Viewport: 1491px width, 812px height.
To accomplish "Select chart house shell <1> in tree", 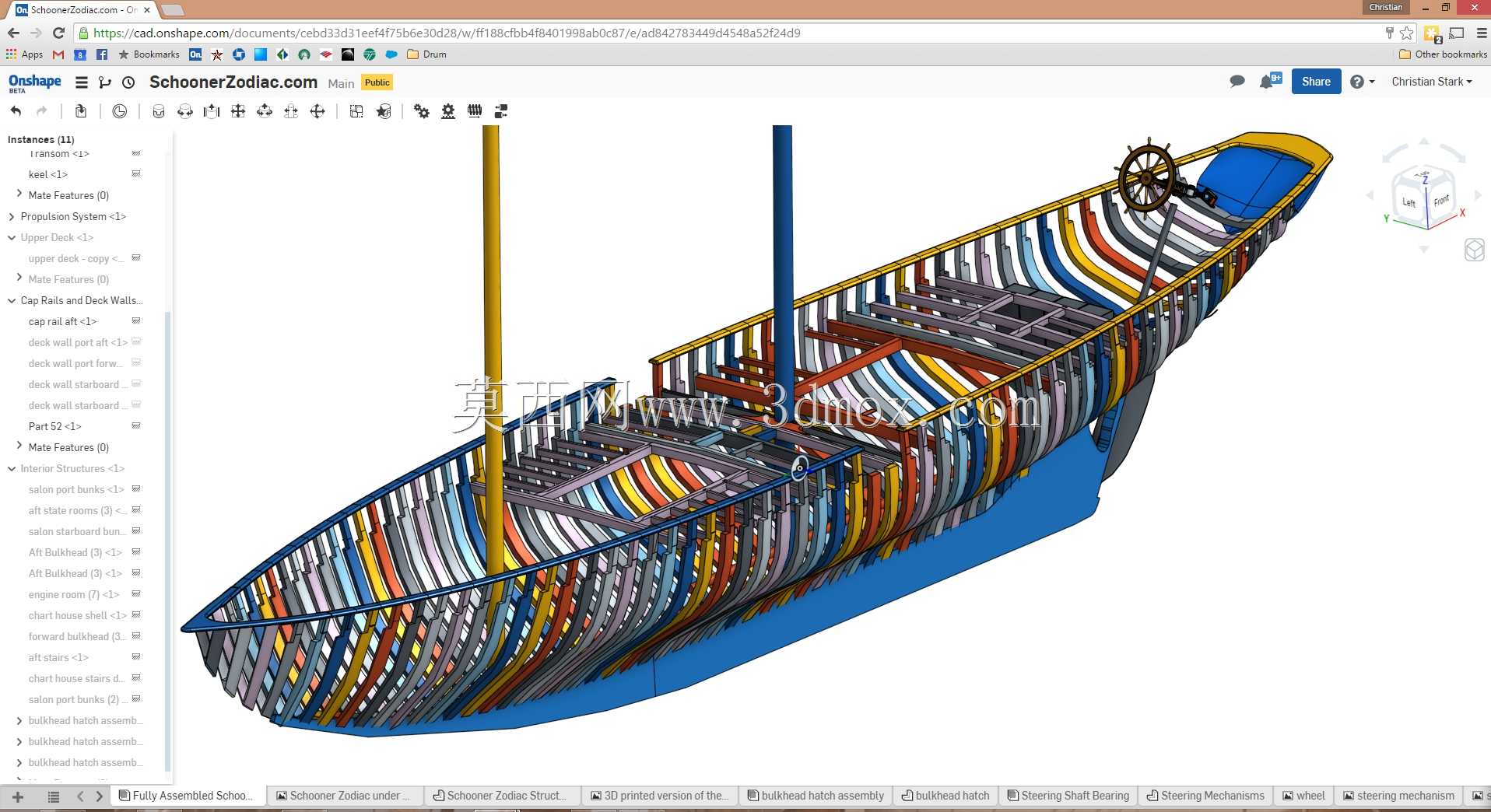I will pos(78,615).
